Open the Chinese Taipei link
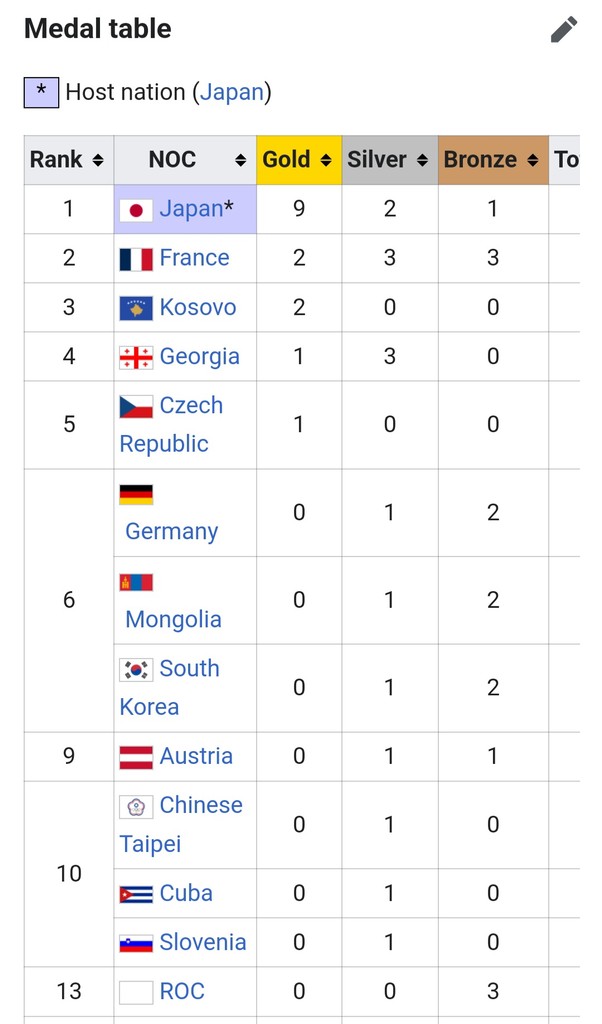602x1024 pixels. pyautogui.click(x=200, y=806)
